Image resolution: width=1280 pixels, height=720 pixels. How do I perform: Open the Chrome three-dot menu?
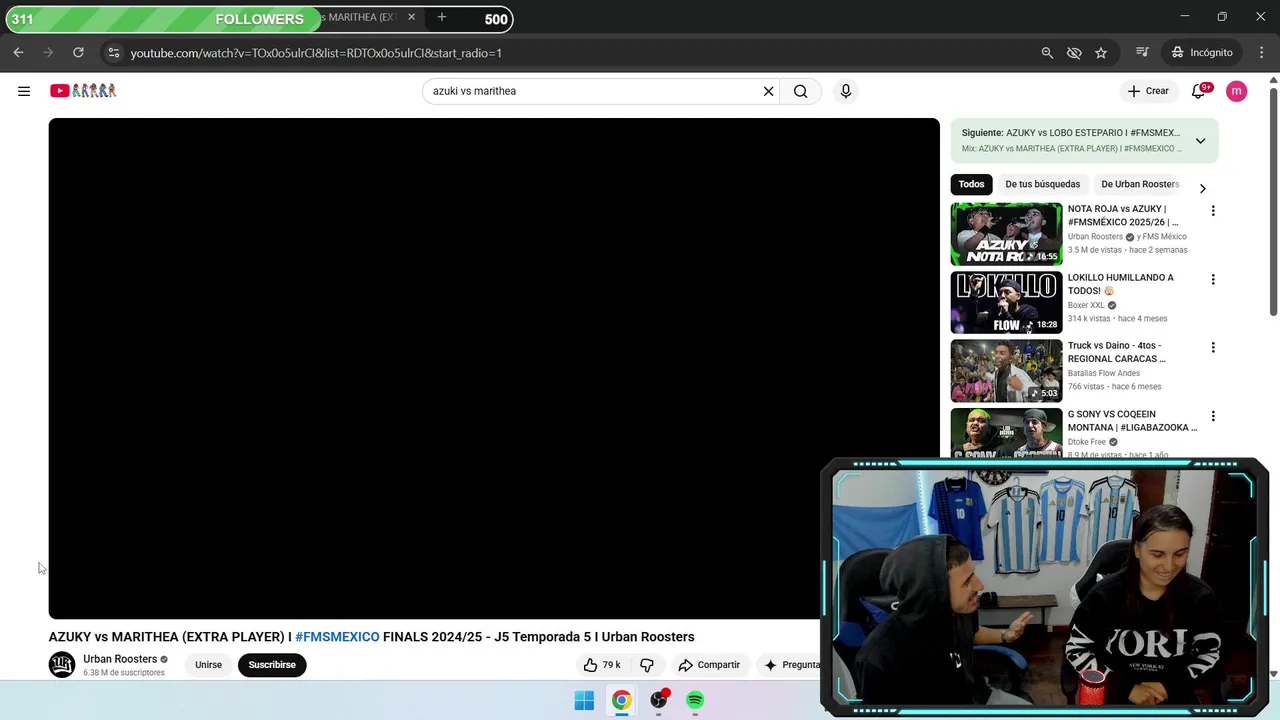pyautogui.click(x=1261, y=52)
